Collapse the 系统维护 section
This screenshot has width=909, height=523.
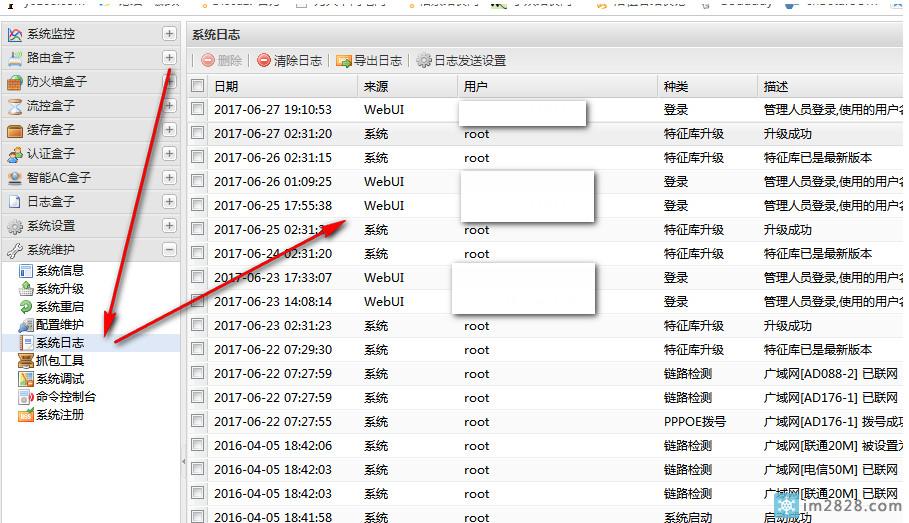(169, 250)
